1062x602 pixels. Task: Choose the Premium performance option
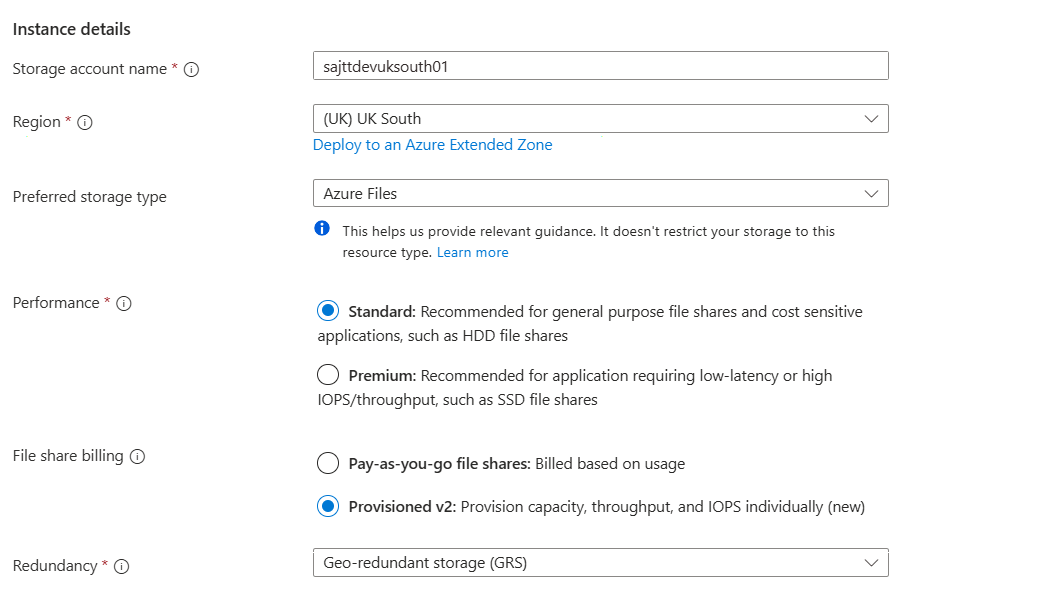click(327, 375)
